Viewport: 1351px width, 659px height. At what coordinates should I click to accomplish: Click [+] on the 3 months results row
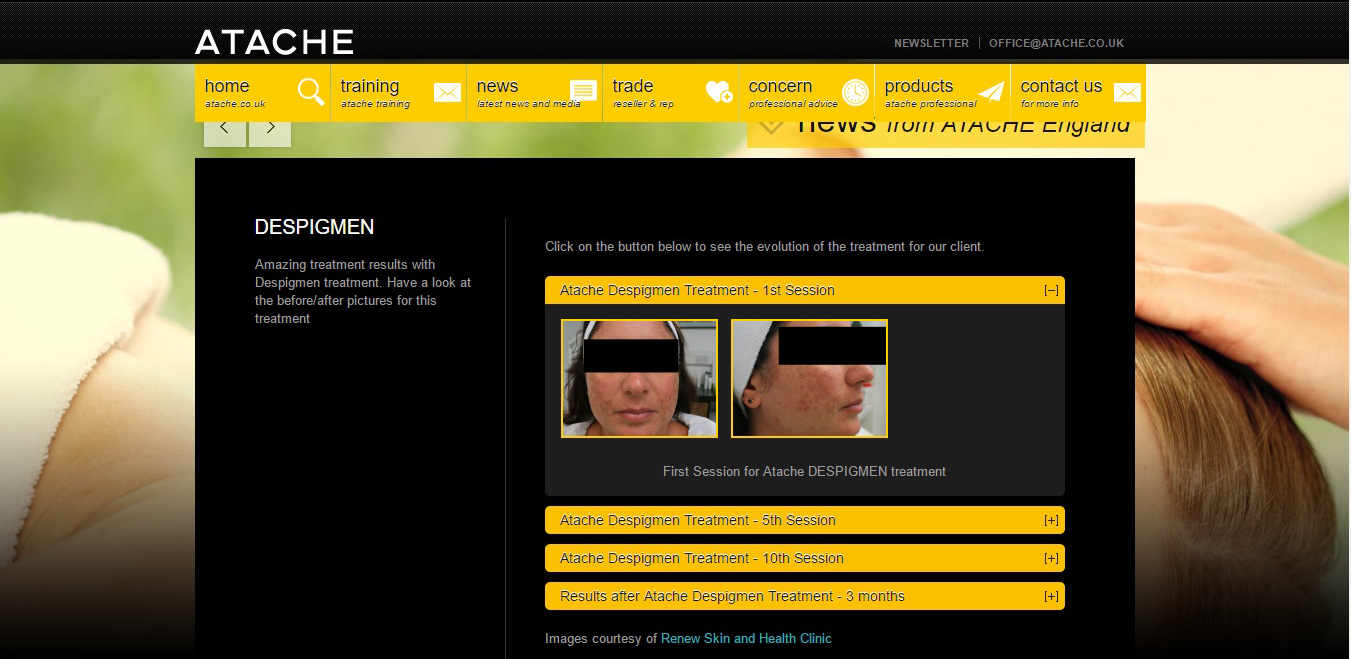[1051, 597]
